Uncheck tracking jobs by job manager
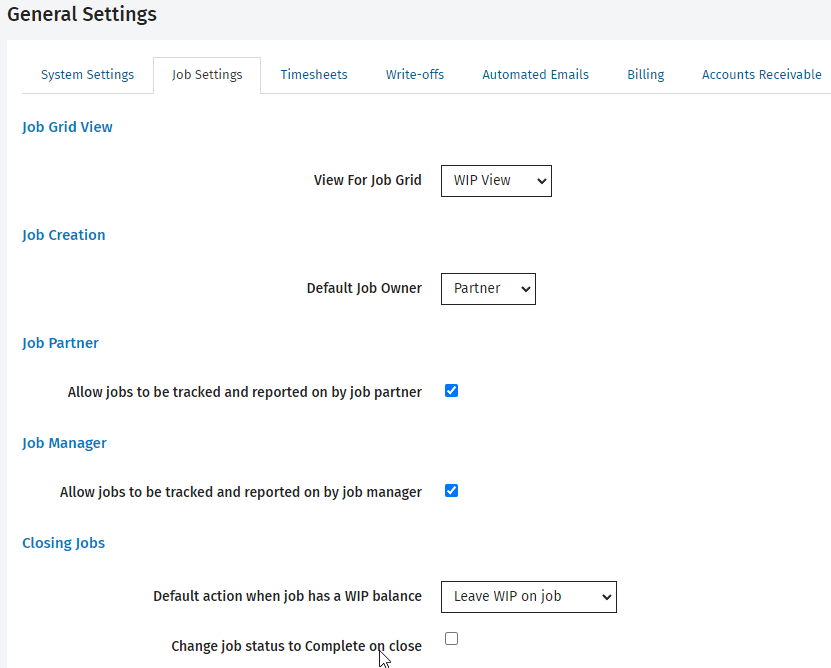The image size is (831, 668). (452, 491)
